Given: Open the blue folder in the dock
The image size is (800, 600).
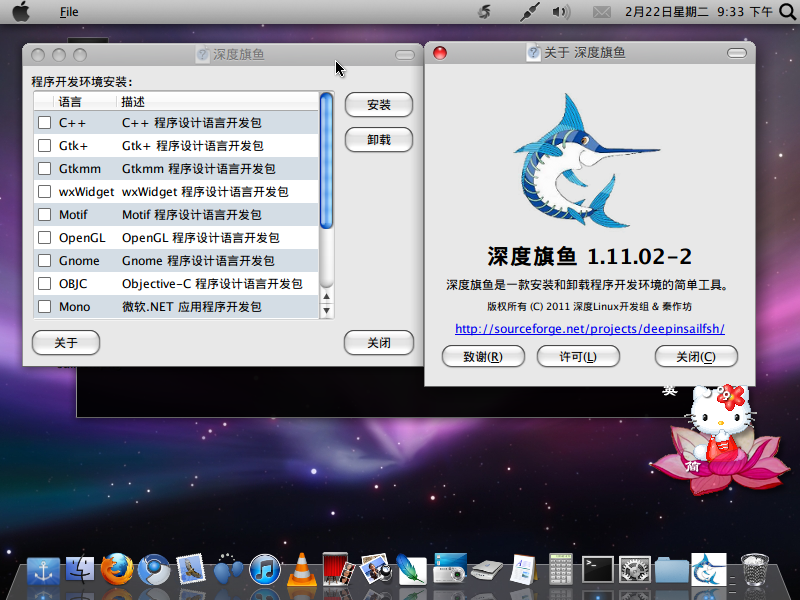Looking at the screenshot, I should pos(671,570).
